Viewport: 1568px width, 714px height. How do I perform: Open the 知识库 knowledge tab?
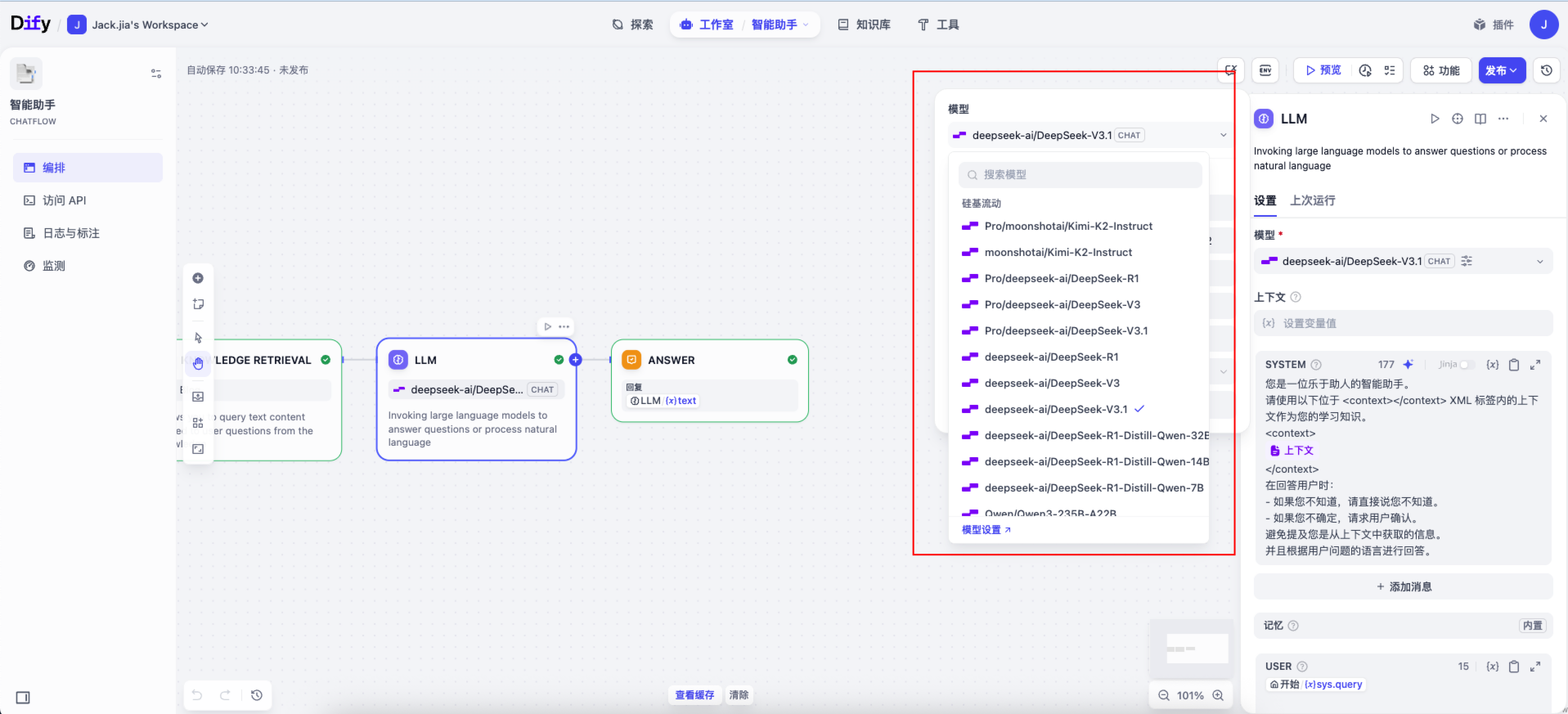click(865, 25)
